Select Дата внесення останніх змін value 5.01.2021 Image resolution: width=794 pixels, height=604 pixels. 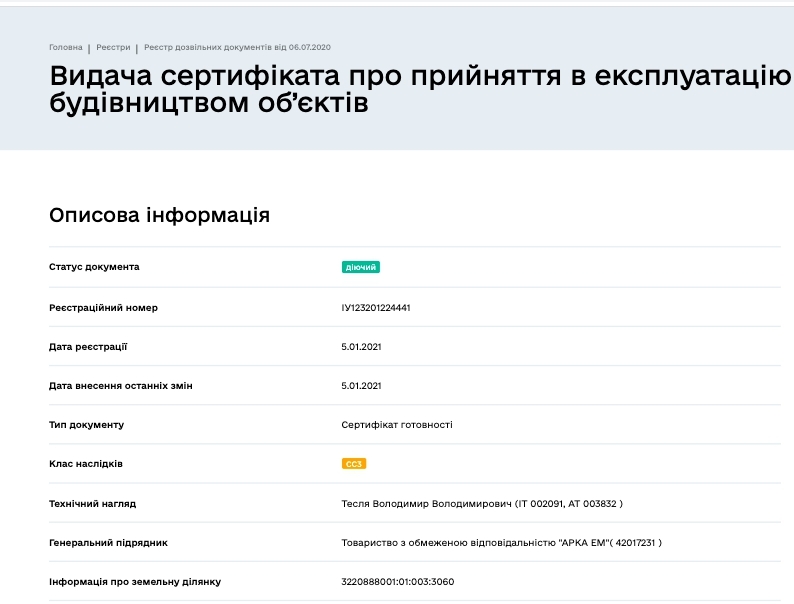[361, 386]
